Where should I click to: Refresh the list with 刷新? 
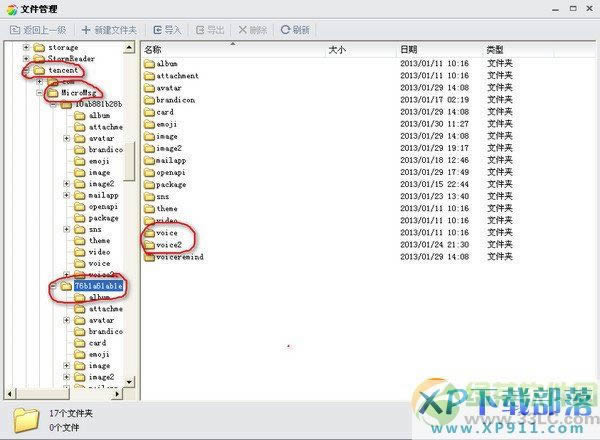(x=295, y=30)
